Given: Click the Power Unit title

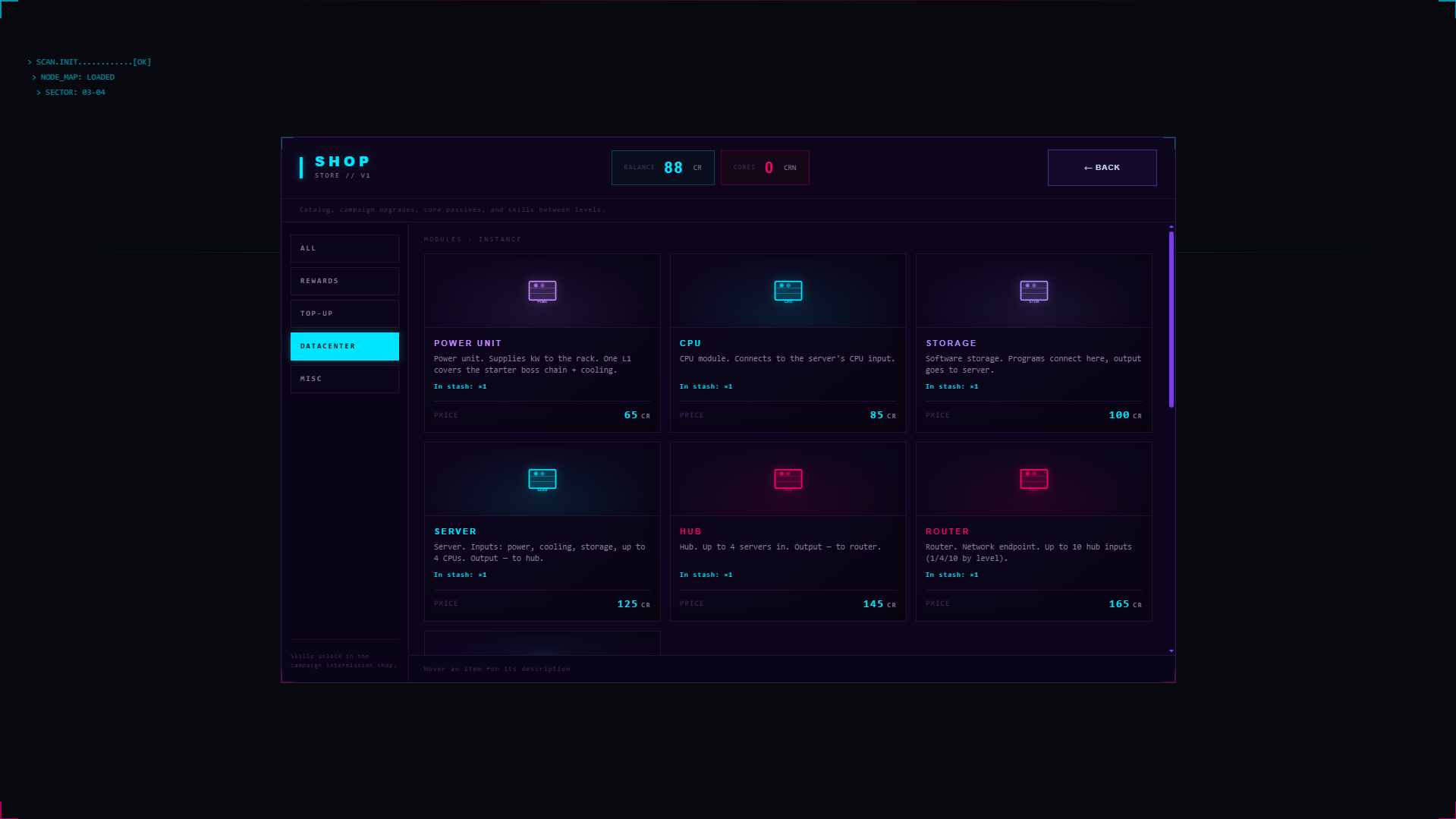Looking at the screenshot, I should coord(467,343).
